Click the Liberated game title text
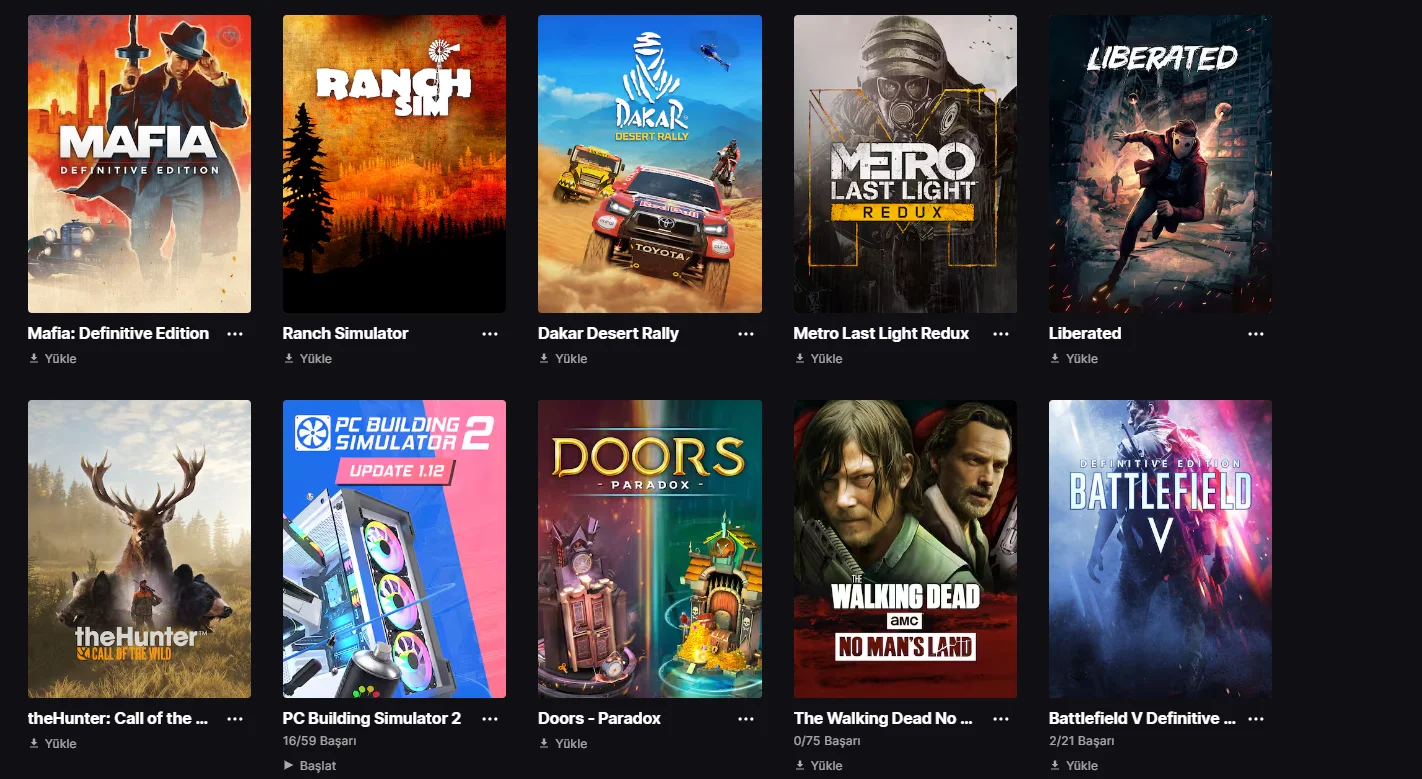This screenshot has height=779, width=1422. 1085,334
